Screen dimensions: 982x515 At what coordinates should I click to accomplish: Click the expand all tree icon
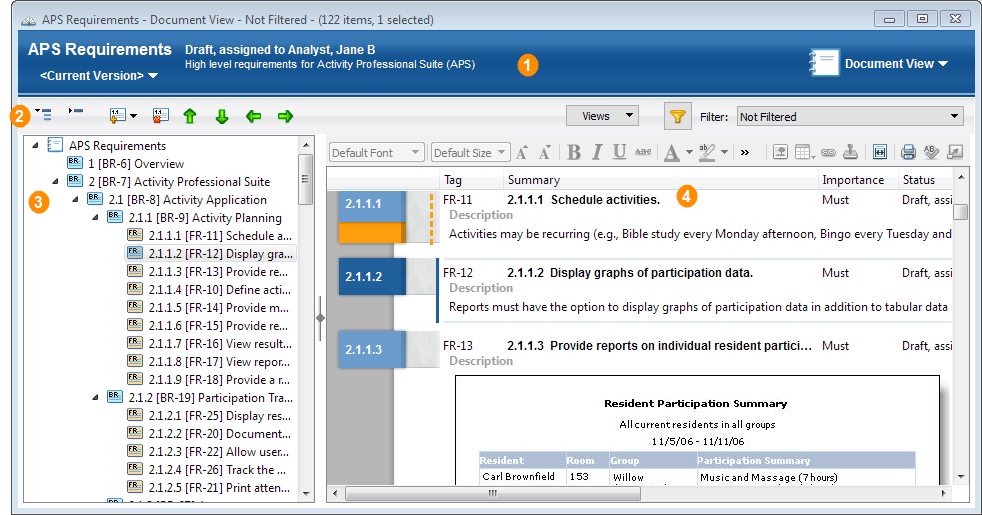43,116
